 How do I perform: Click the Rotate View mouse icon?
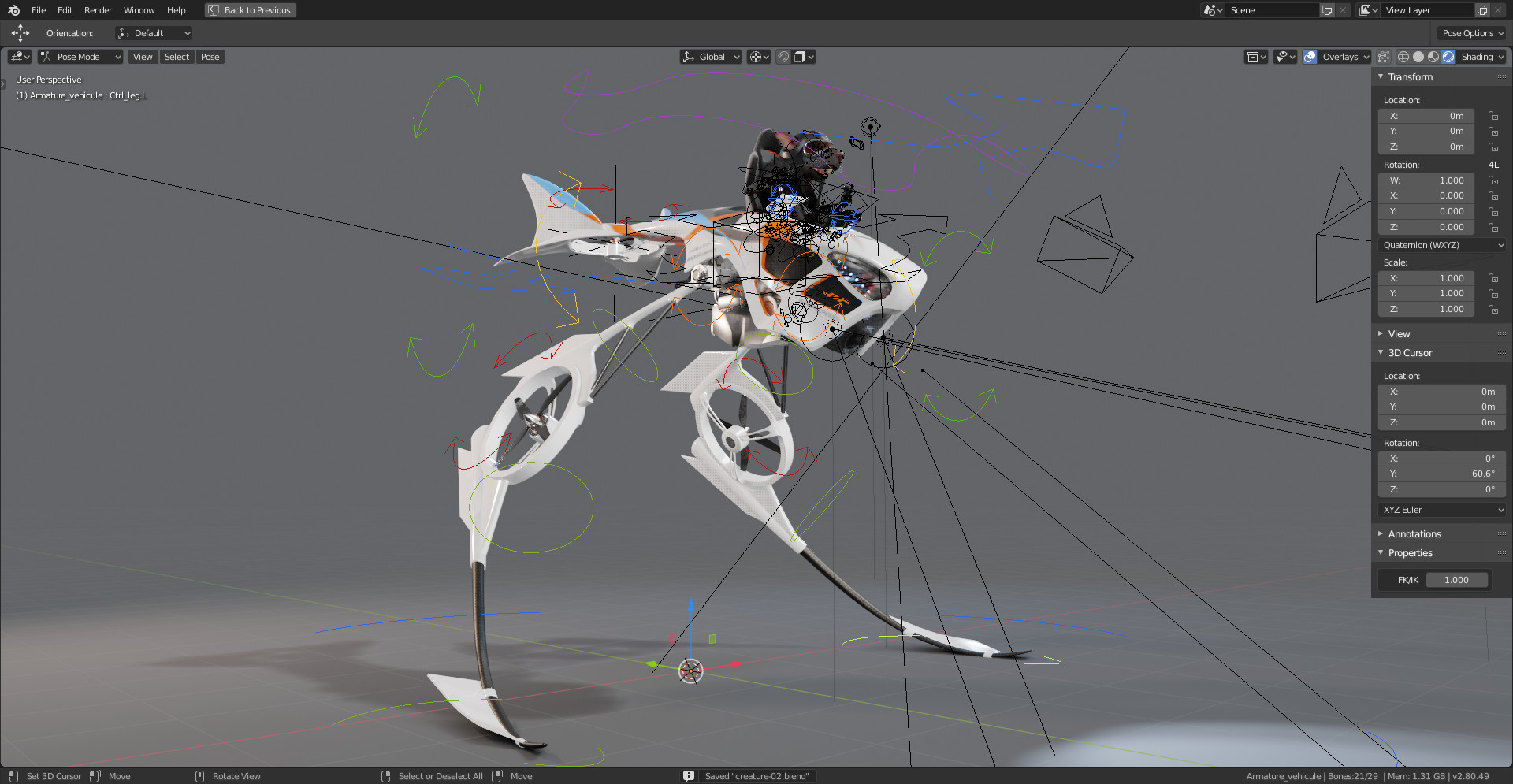point(199,776)
